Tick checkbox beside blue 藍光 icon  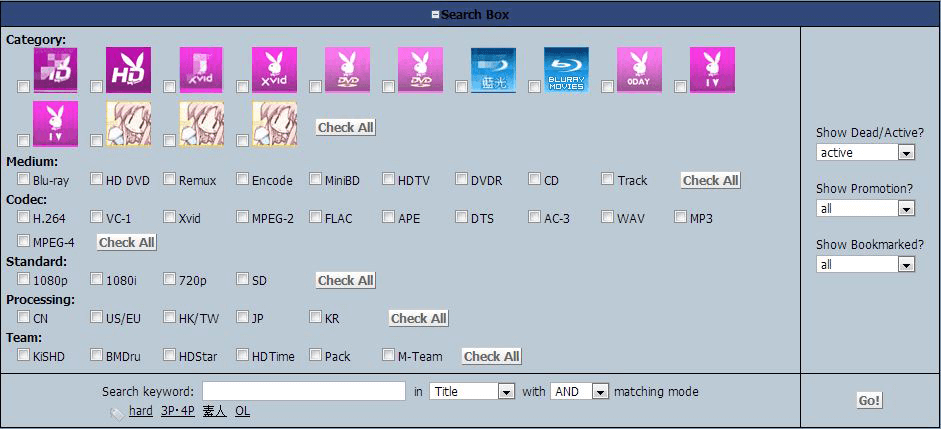click(x=461, y=87)
